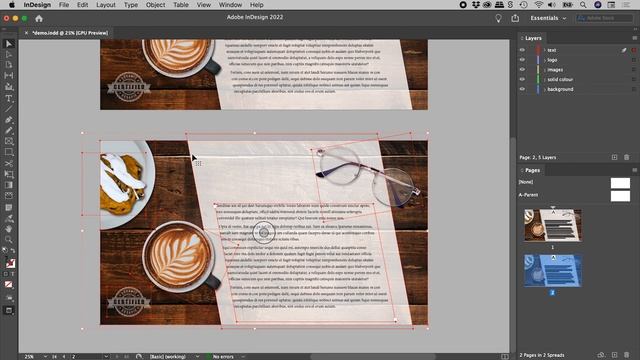This screenshot has height=360, width=640.
Task: Open the Object menu
Action: [156, 5]
